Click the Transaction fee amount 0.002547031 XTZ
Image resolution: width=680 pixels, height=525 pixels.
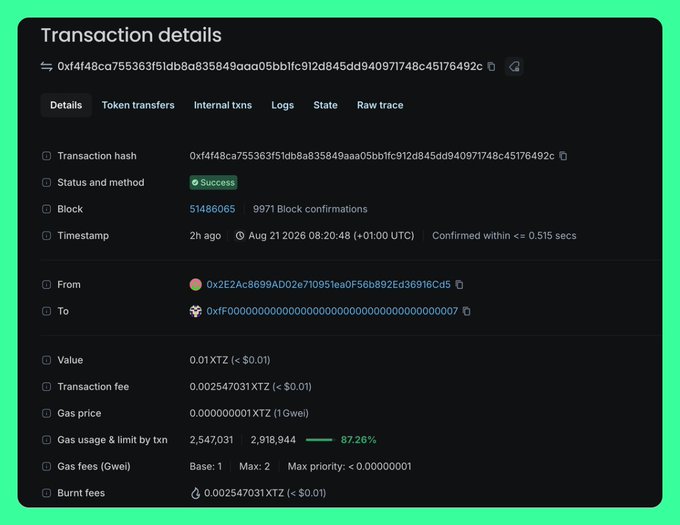tap(229, 387)
